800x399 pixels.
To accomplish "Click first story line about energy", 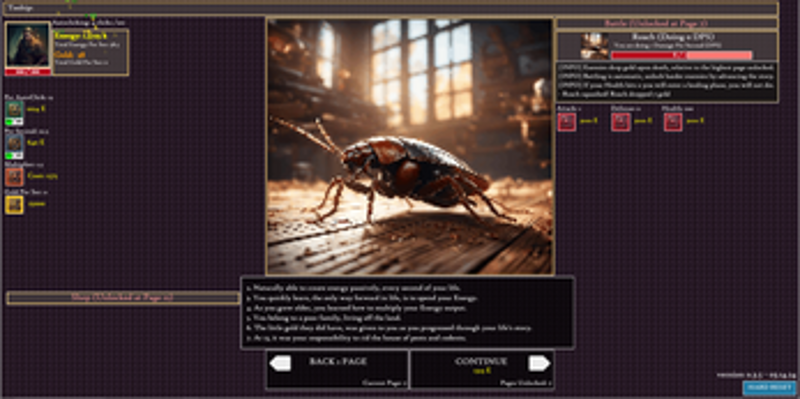I will coord(353,287).
